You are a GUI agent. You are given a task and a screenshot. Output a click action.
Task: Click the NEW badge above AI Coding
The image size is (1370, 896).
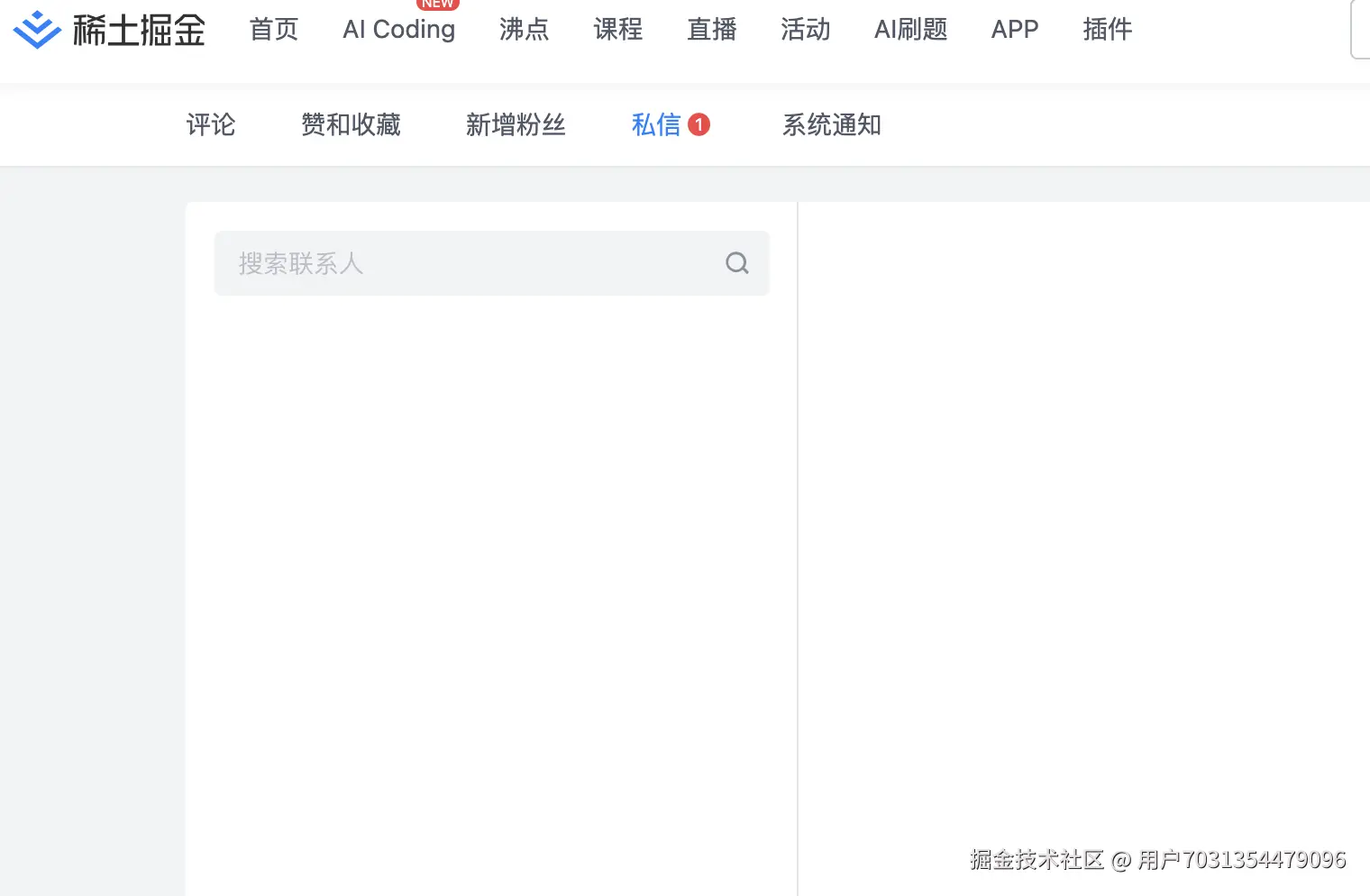pos(437,4)
